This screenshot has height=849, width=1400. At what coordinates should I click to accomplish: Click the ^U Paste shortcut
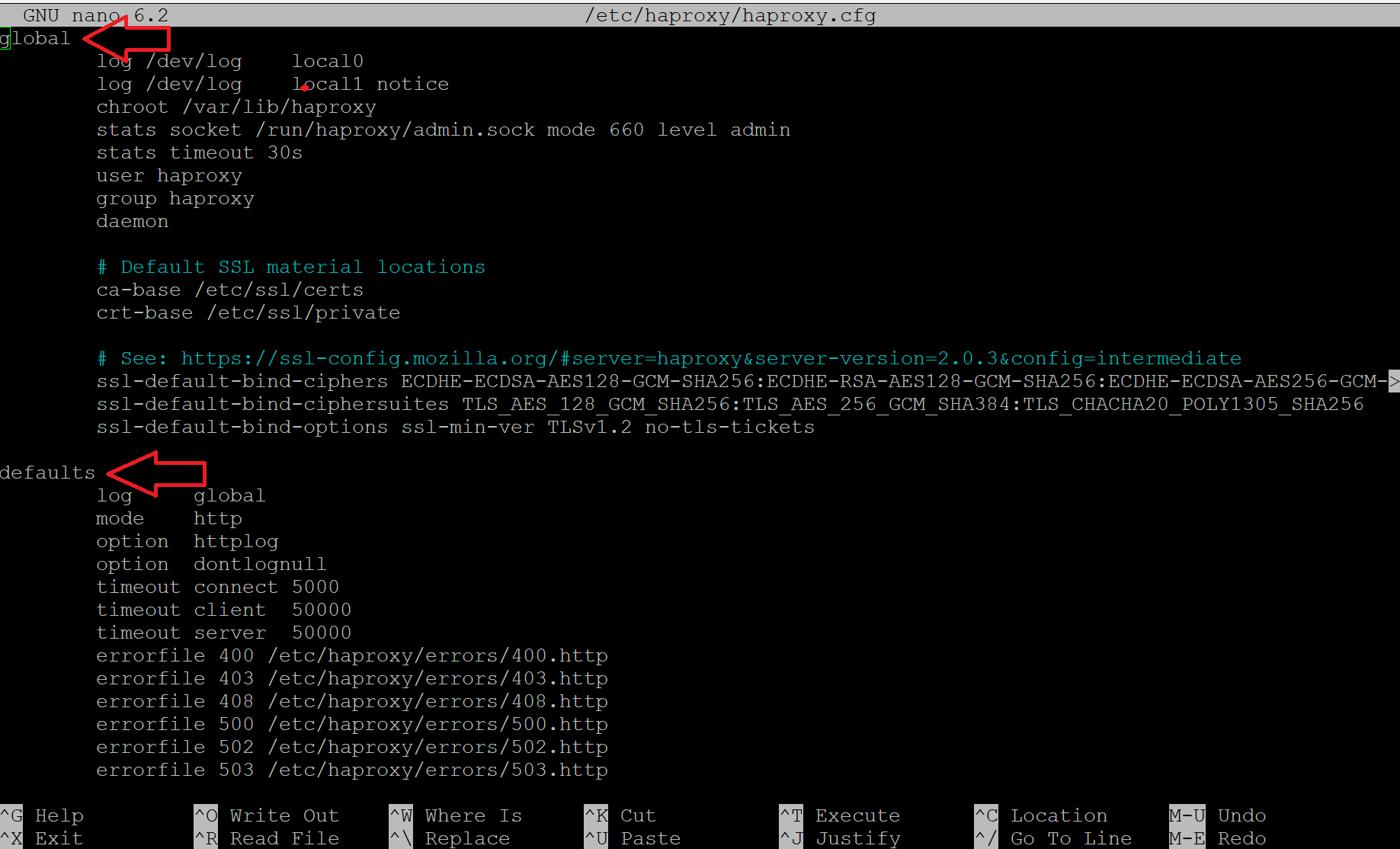point(633,838)
